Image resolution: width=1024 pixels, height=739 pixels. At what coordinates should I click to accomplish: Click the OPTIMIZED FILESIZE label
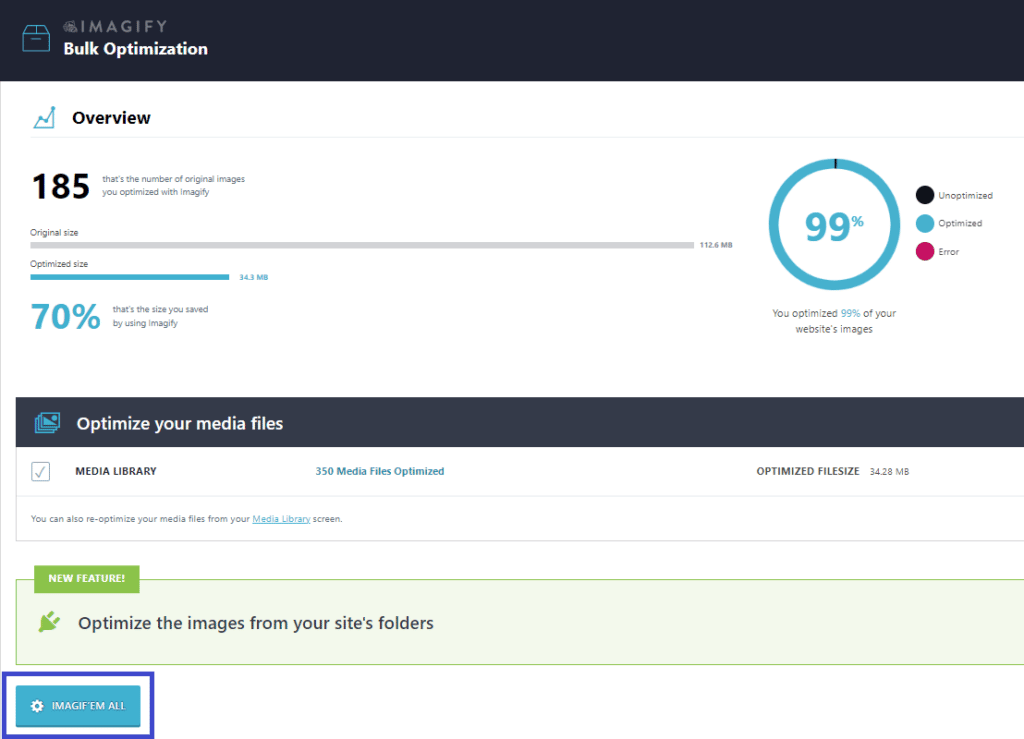point(808,471)
